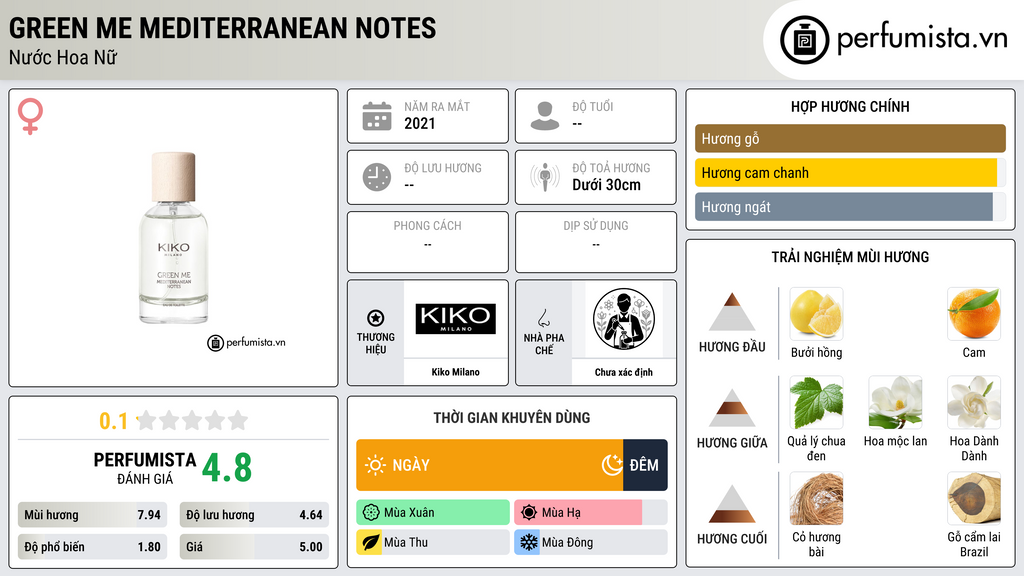
Task: Click the Kiko Milano brand logo
Action: 455,319
